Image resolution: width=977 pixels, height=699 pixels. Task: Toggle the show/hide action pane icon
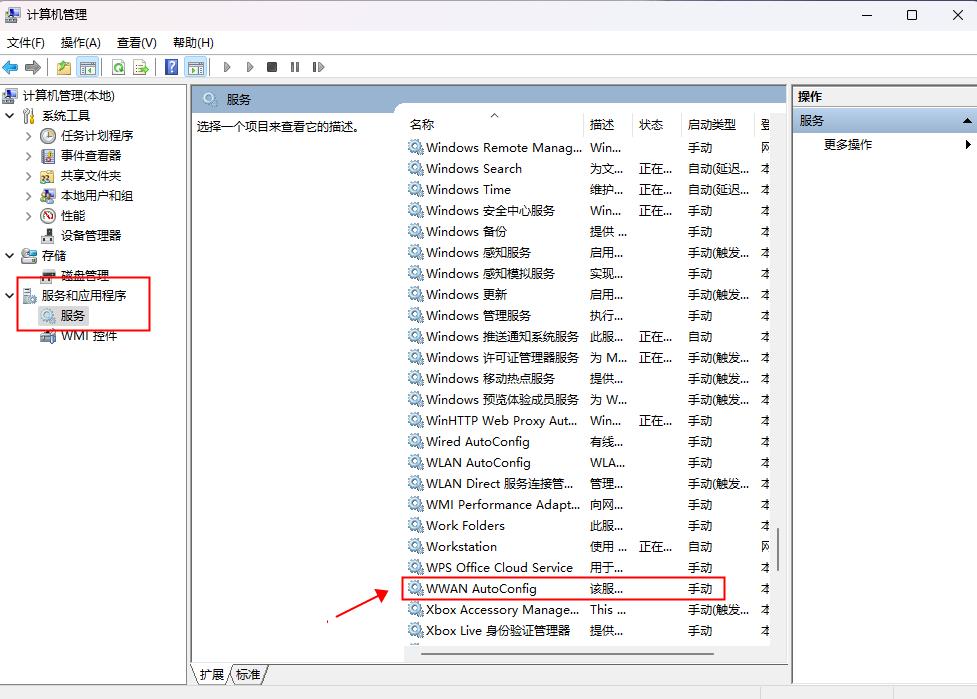[196, 67]
